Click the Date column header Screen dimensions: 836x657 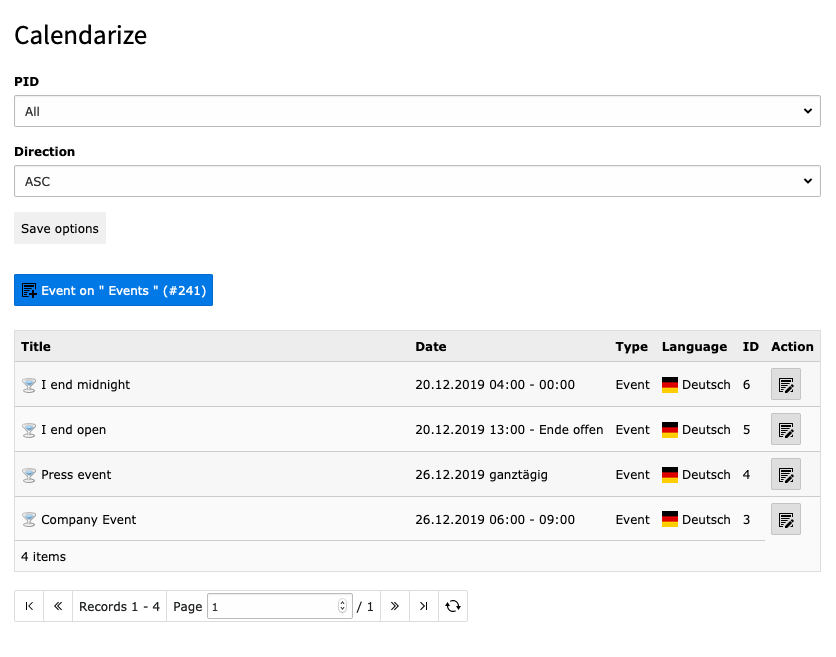tap(431, 347)
